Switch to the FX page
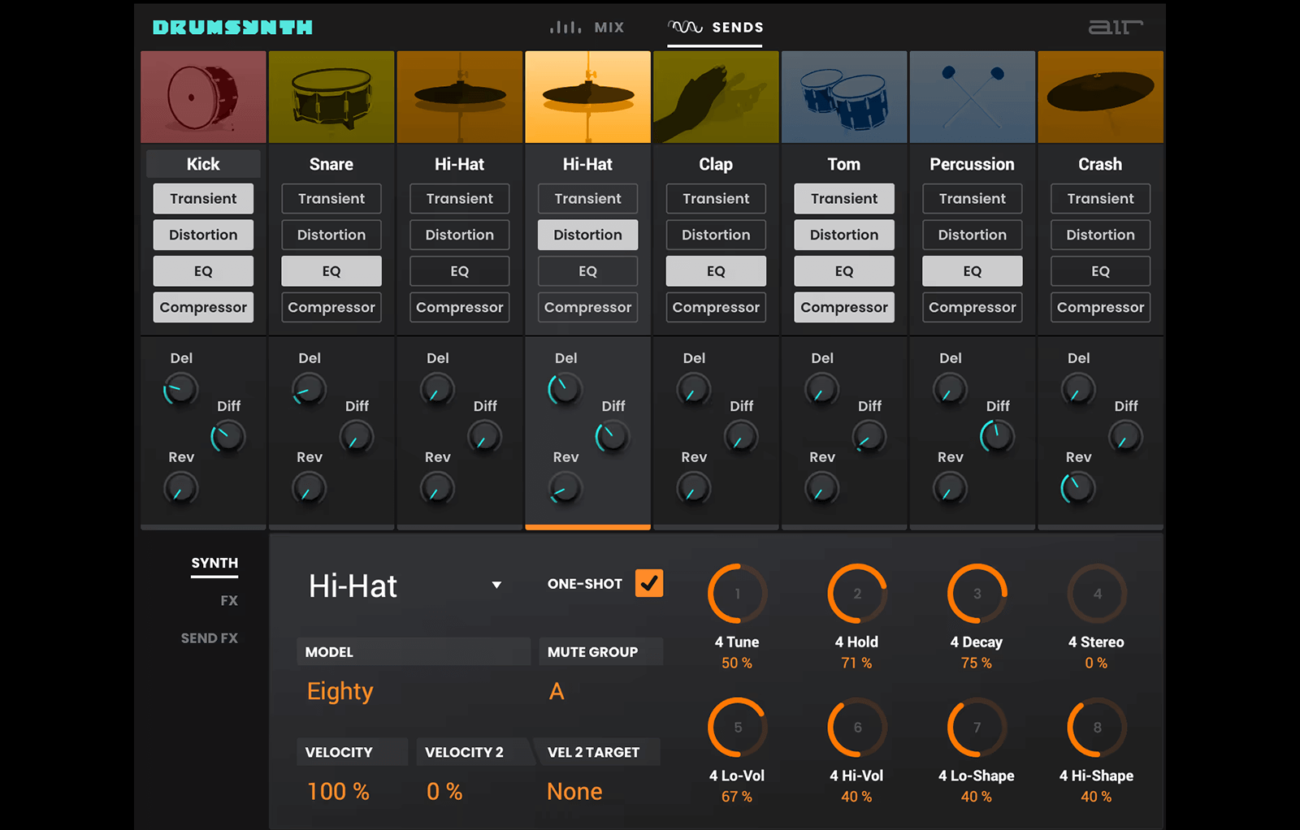Image resolution: width=1300 pixels, height=830 pixels. (229, 601)
